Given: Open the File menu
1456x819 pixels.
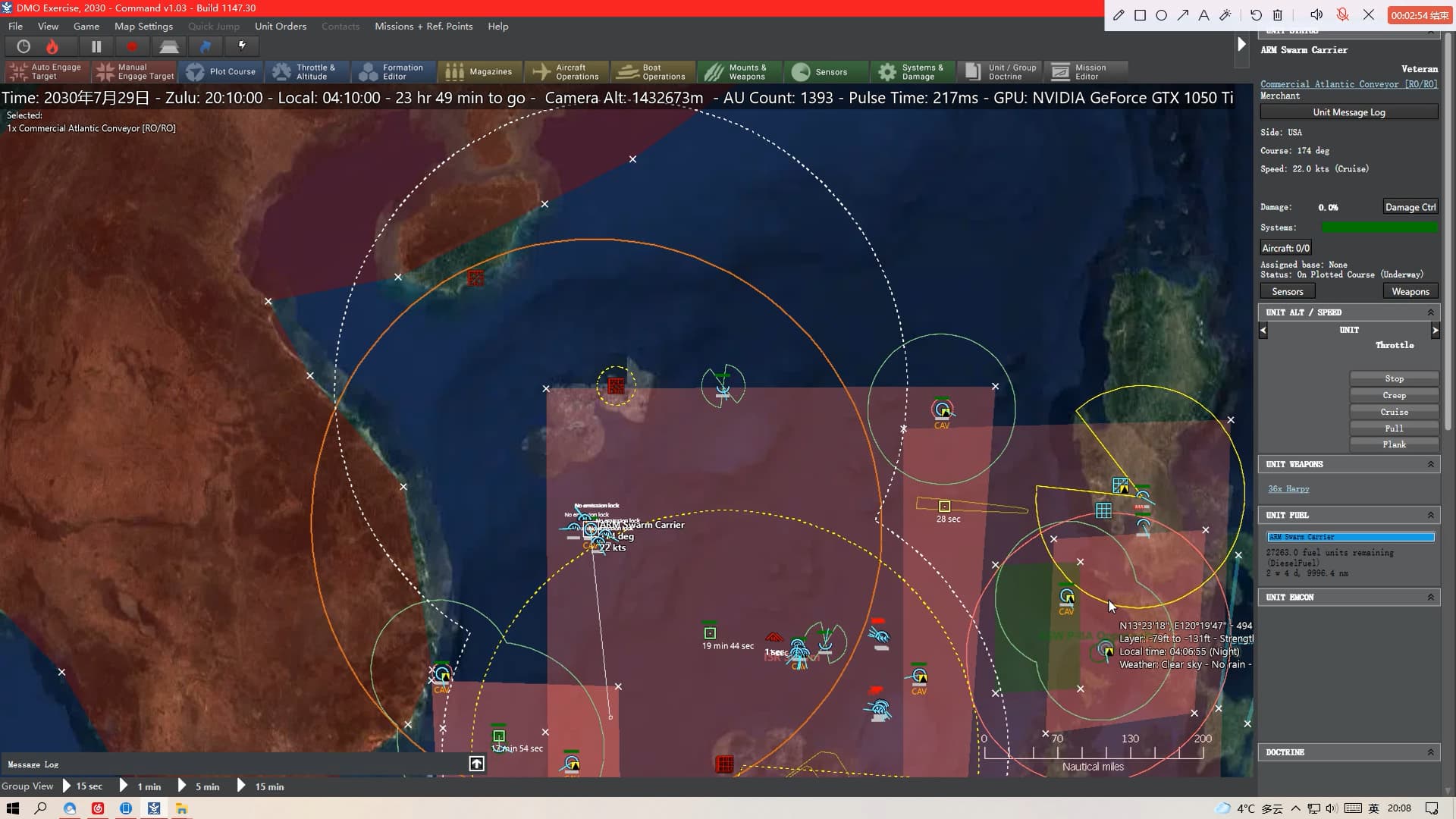Looking at the screenshot, I should click(15, 26).
